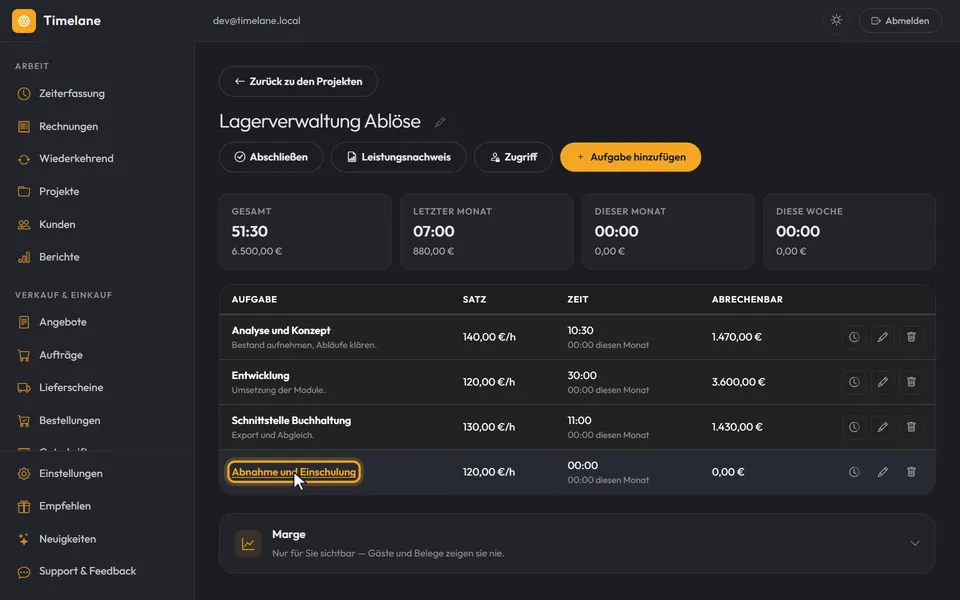
Task: Click the Timelane logo icon
Action: click(x=24, y=21)
